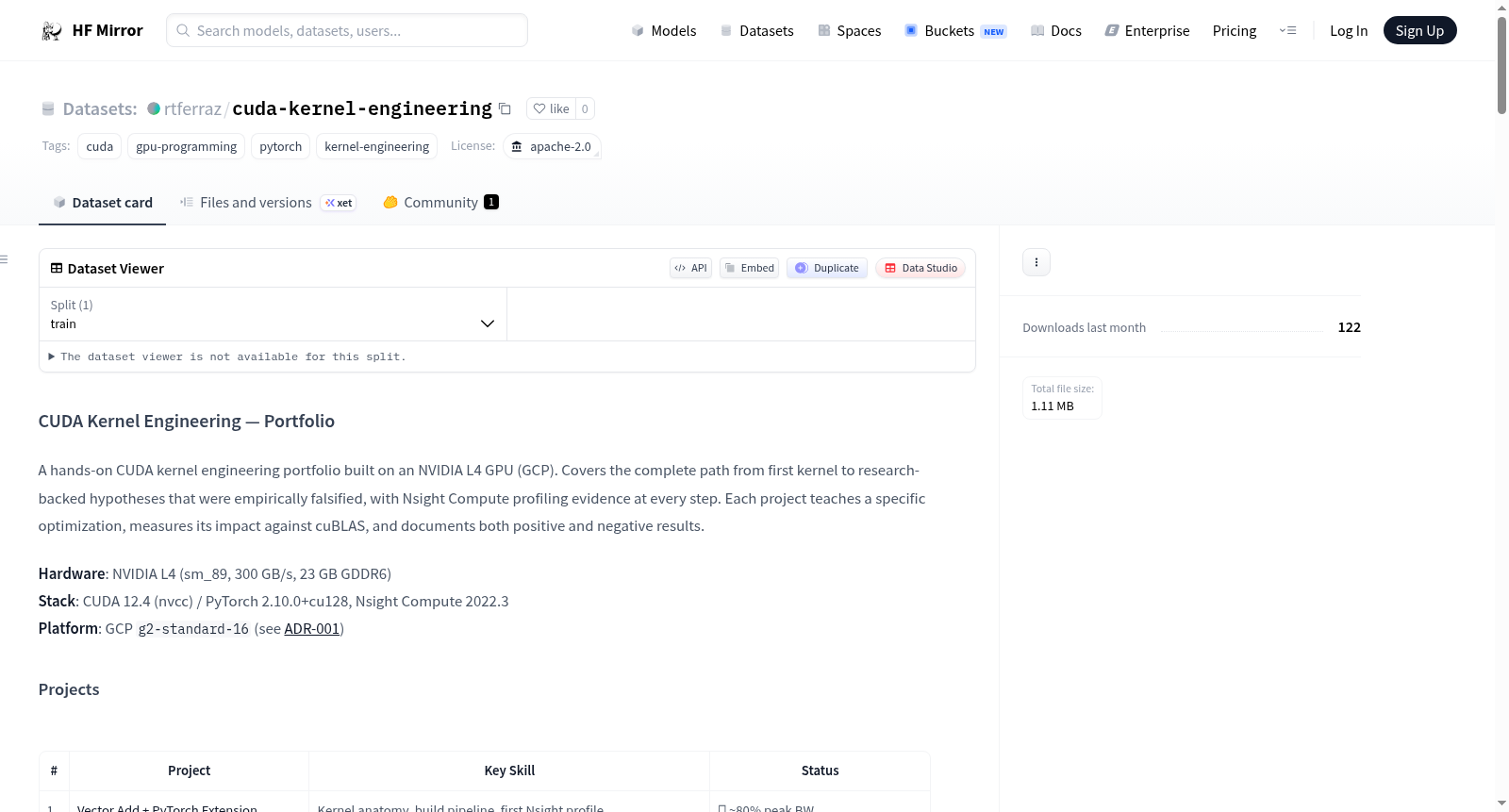Click the Sign Up button

[x=1419, y=31]
